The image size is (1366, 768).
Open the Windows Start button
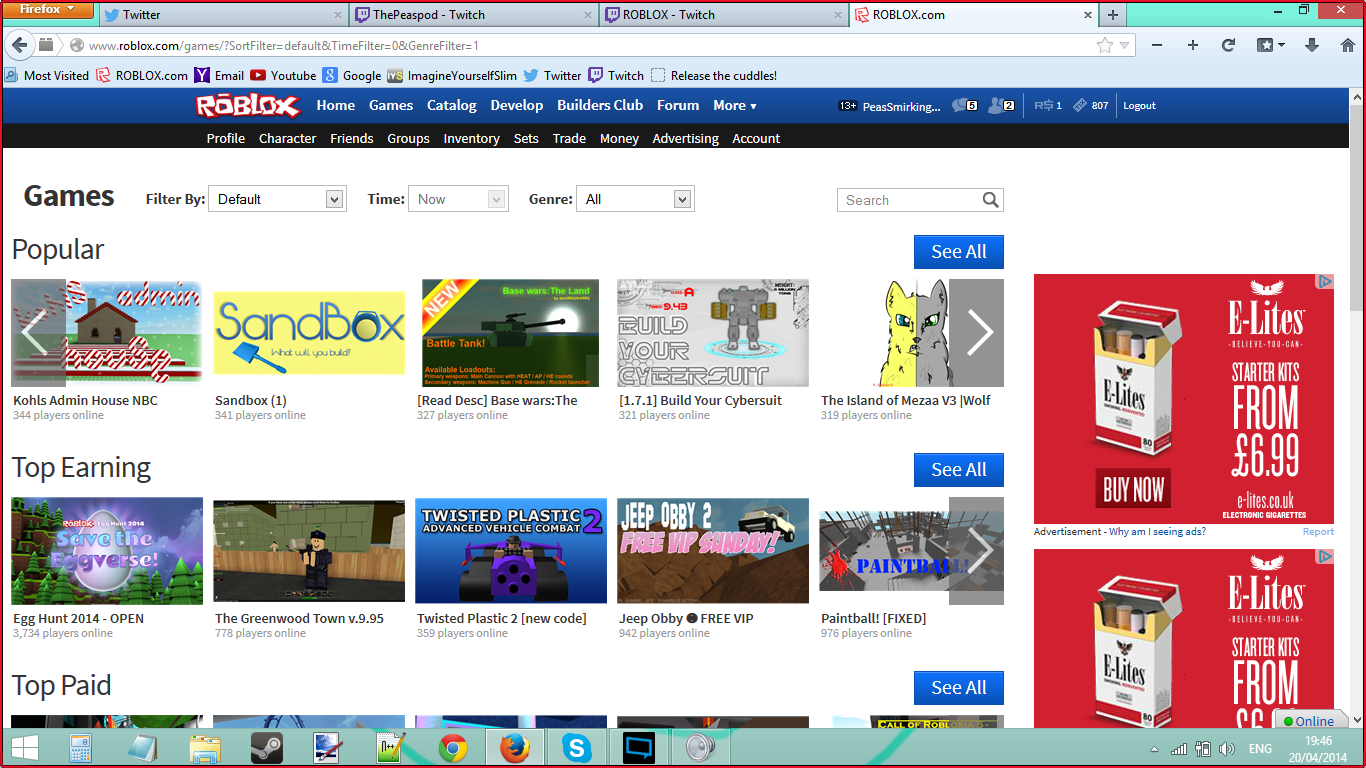[24, 748]
